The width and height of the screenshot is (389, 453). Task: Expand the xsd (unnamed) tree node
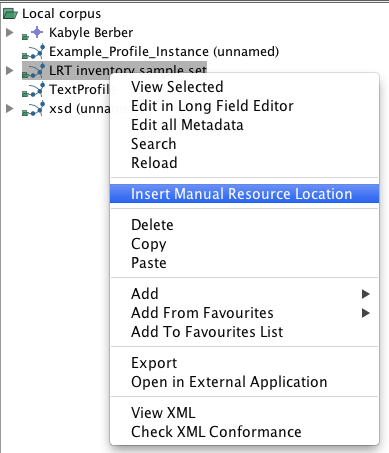click(x=10, y=108)
